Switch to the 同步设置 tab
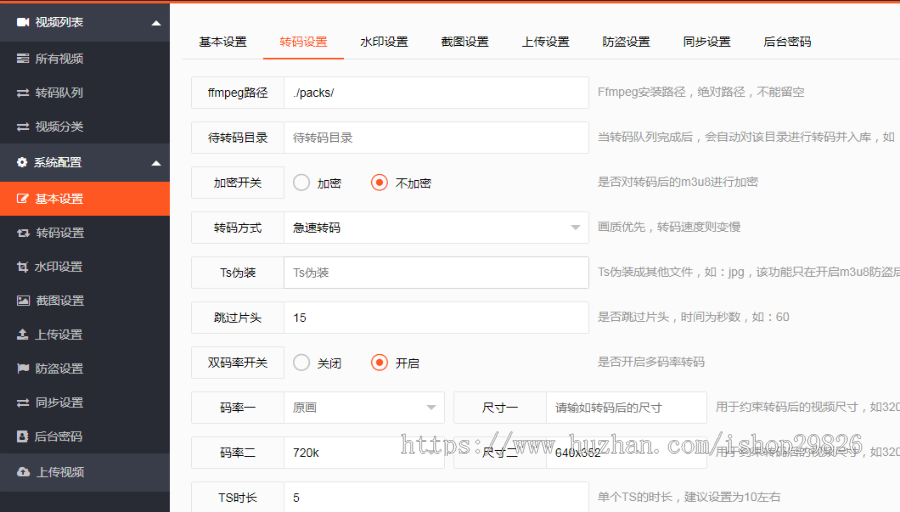Screen dimensions: 900x512 [x=706, y=42]
